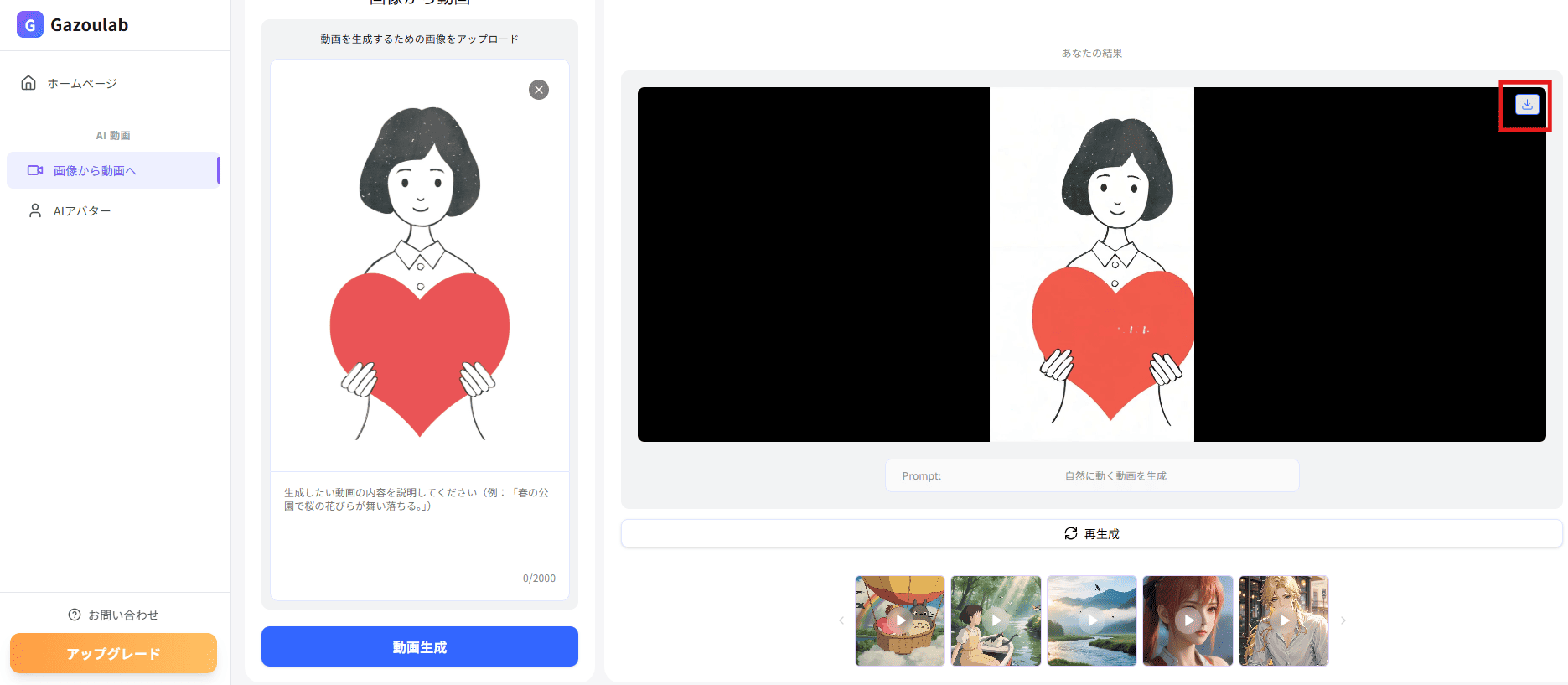The width and height of the screenshot is (1568, 685).
Task: Click the generated video preview
Action: tap(1092, 264)
